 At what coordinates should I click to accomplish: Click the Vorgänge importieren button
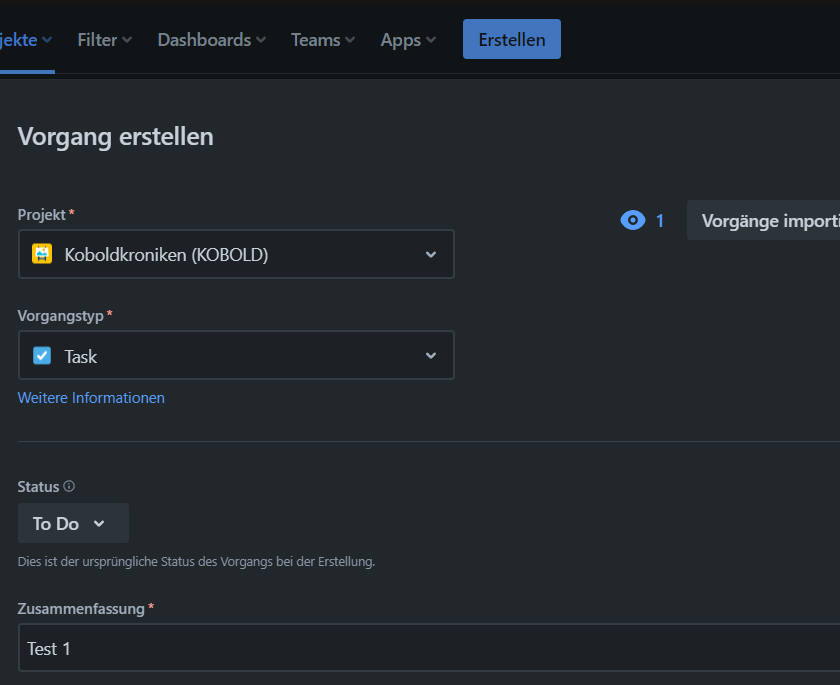click(770, 220)
